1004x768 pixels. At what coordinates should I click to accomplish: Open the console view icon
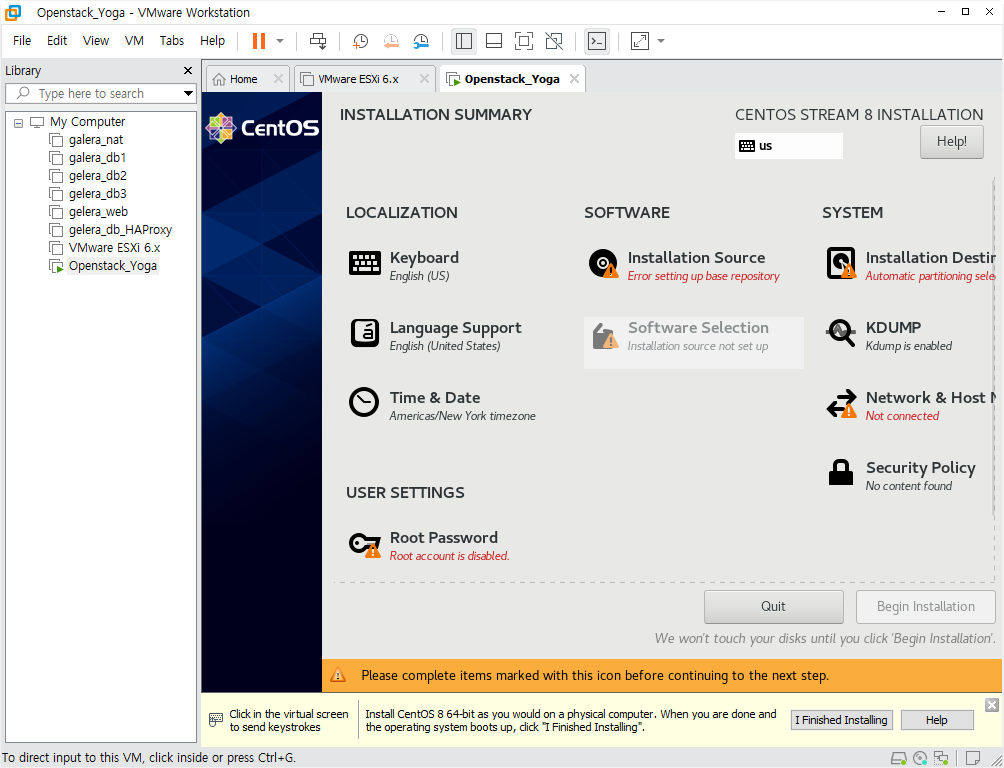(597, 41)
